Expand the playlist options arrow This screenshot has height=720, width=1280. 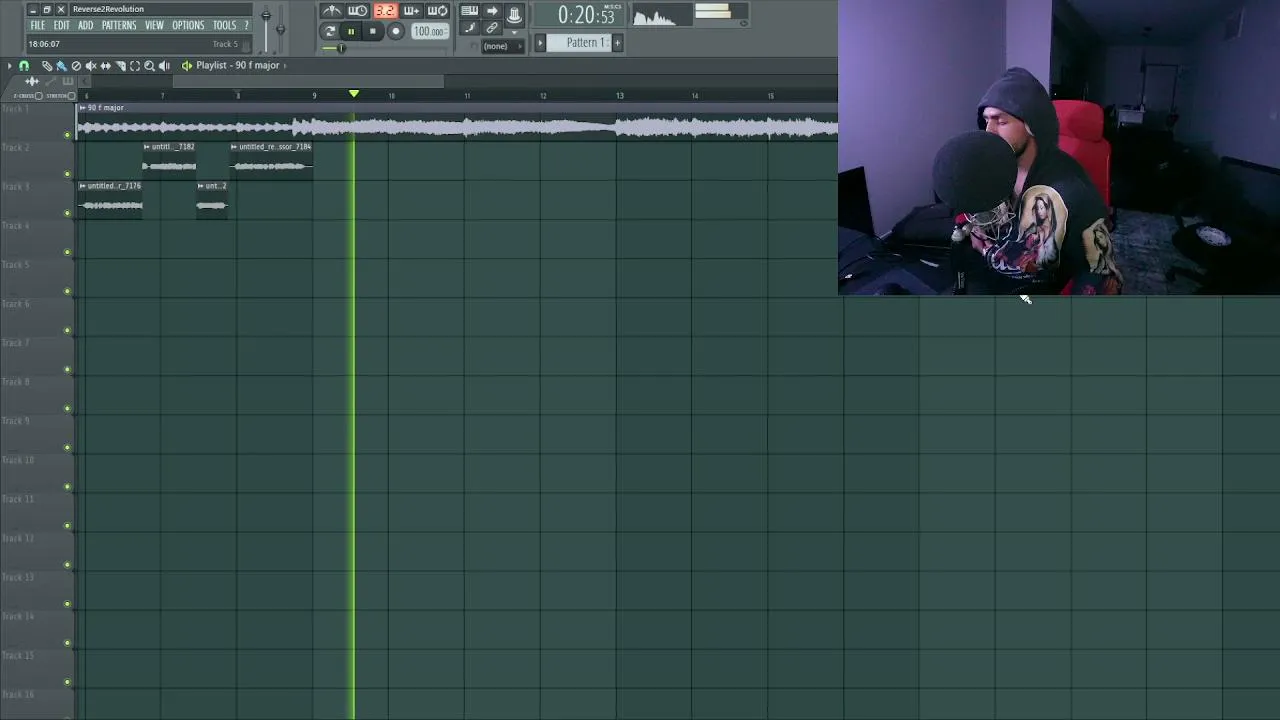[9, 66]
